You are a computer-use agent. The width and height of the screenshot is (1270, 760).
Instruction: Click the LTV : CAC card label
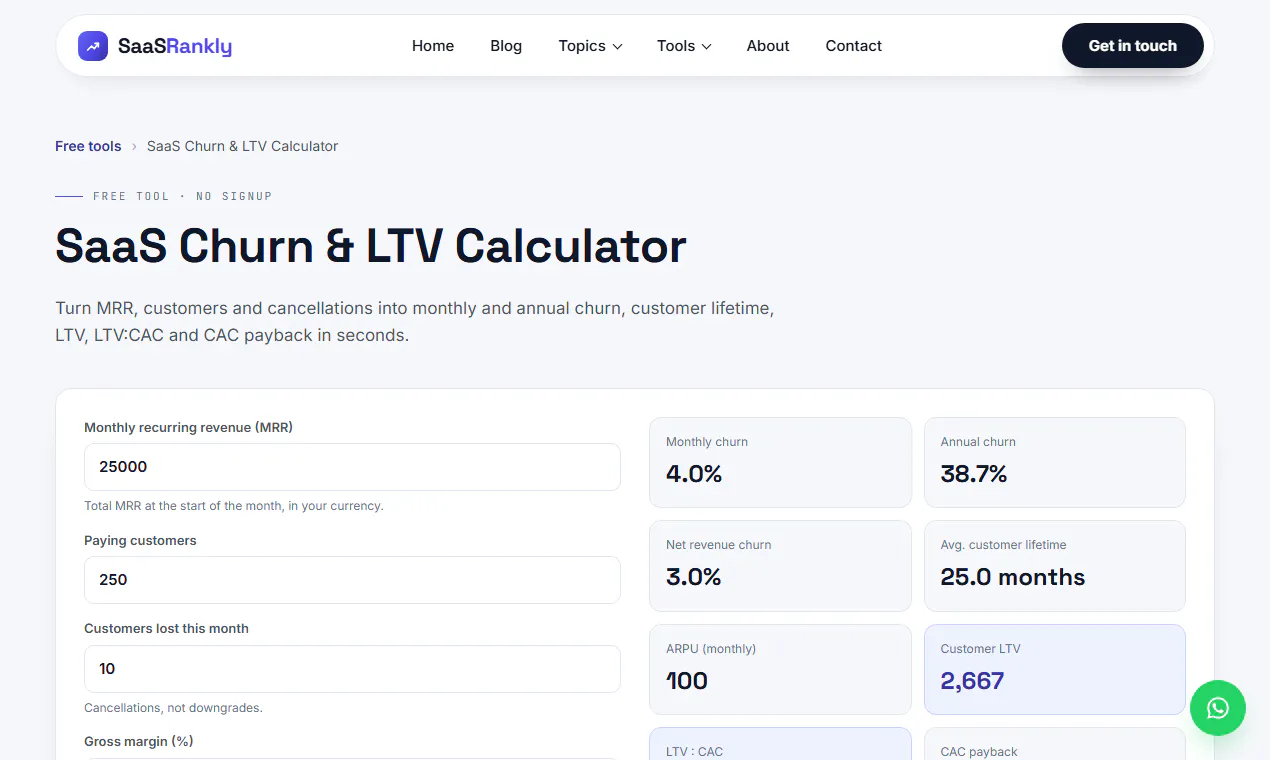click(694, 752)
